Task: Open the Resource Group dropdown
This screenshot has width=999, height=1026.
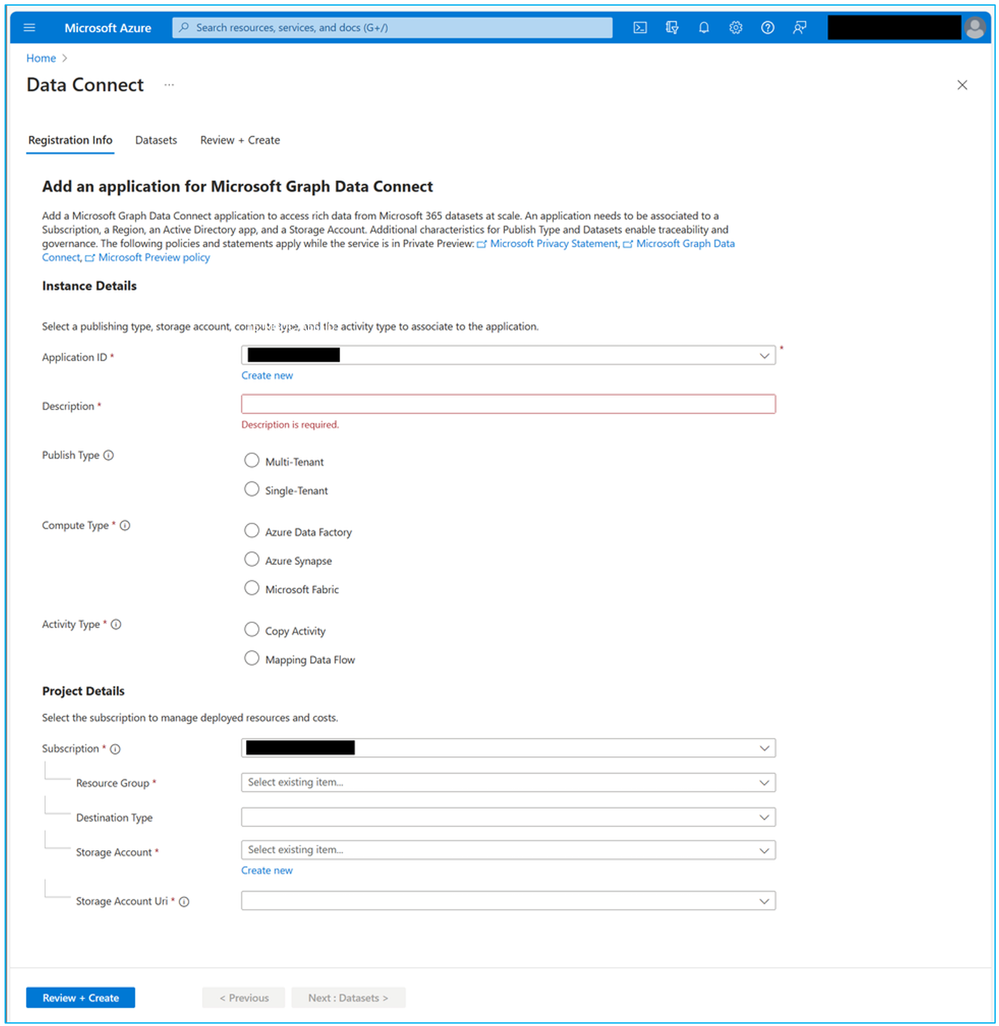Action: point(508,783)
